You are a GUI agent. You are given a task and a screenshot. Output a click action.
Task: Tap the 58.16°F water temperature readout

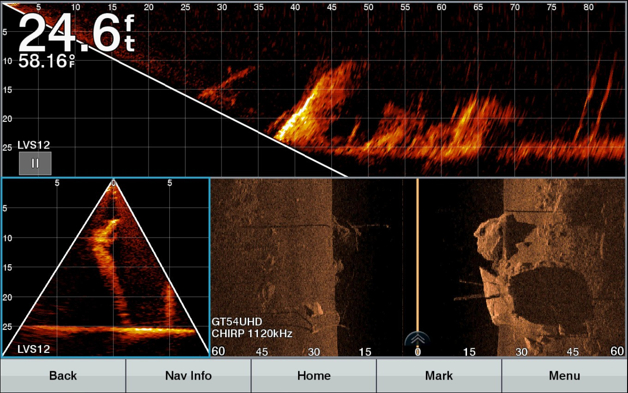click(46, 61)
